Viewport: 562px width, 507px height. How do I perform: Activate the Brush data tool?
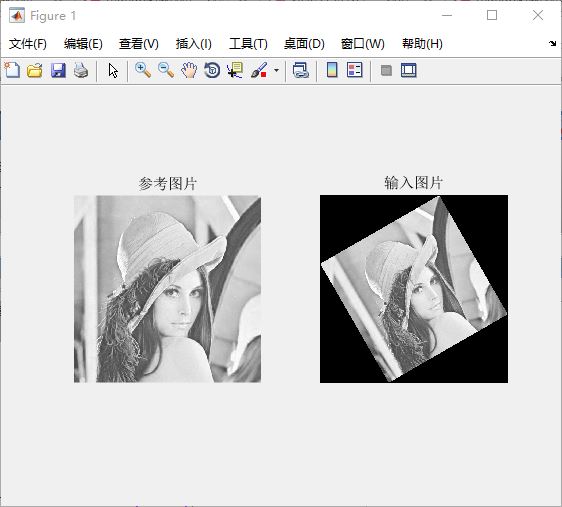coord(259,70)
